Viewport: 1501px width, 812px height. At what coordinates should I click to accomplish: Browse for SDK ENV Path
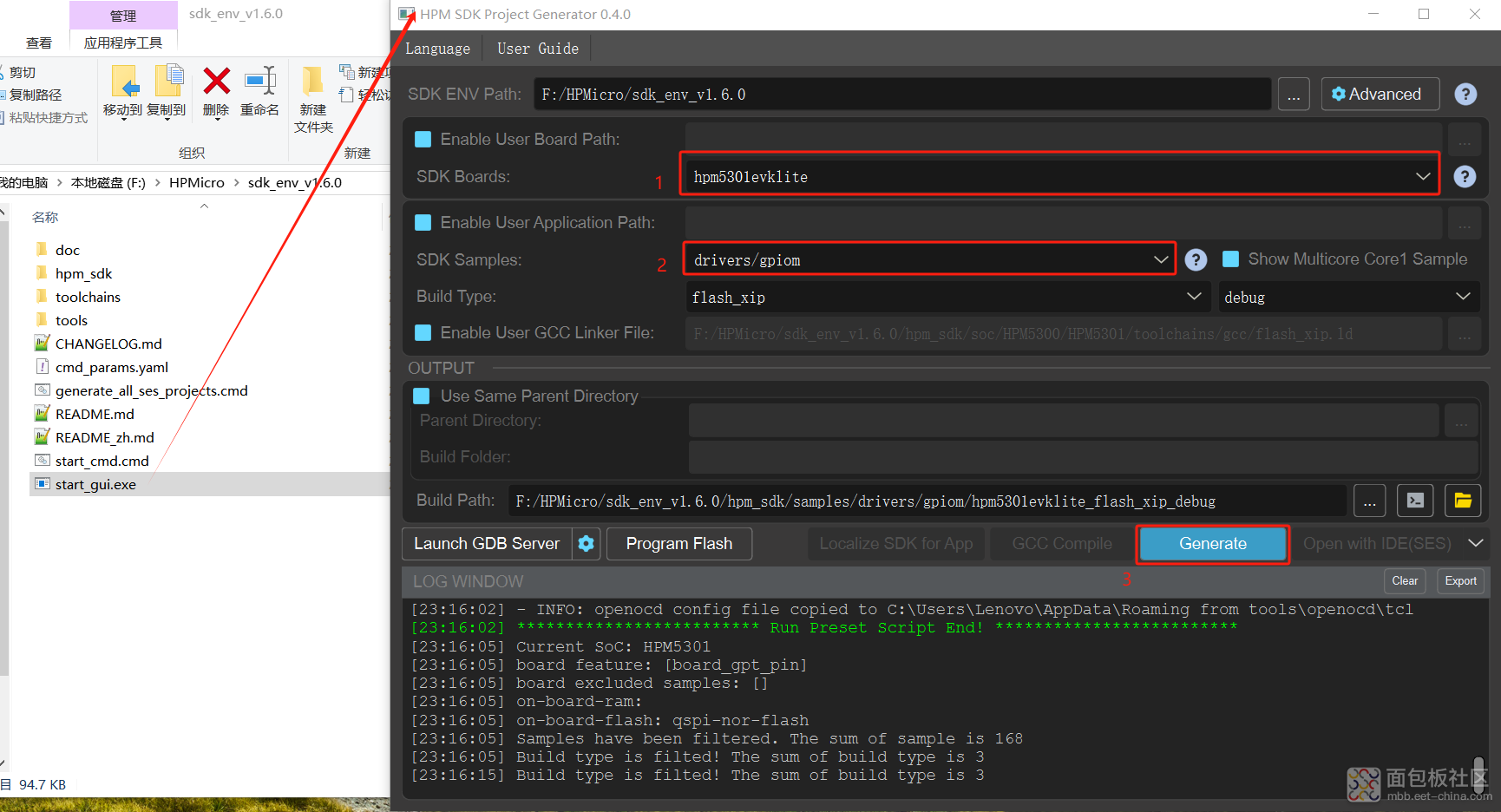[x=1294, y=94]
